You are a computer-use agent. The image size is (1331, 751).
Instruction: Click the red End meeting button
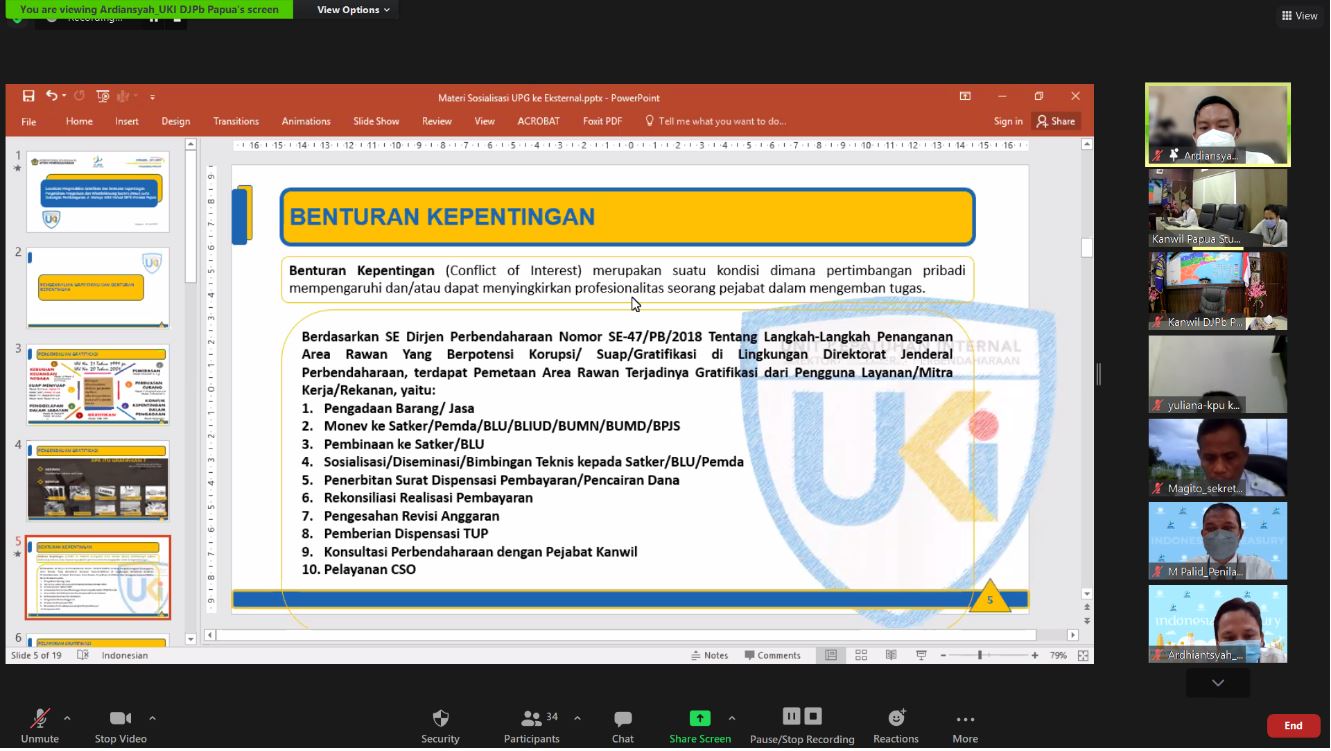coord(1293,726)
